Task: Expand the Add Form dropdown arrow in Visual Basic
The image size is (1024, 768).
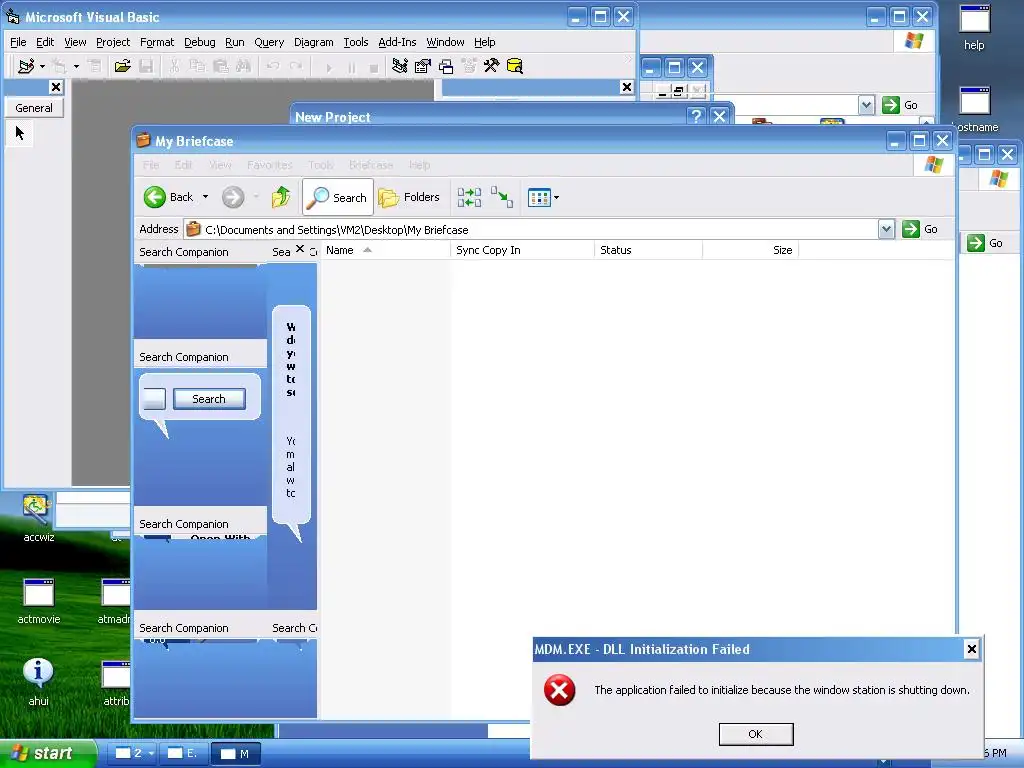Action: [76, 66]
